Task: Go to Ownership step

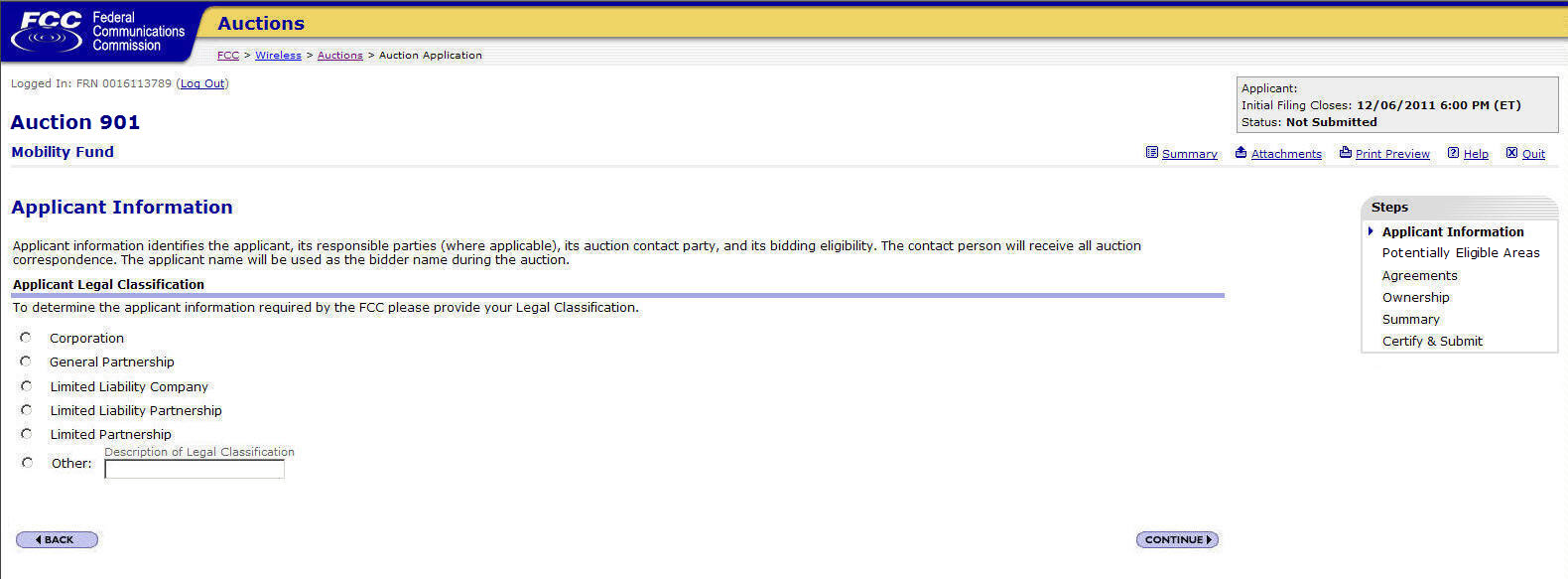Action: point(1416,297)
